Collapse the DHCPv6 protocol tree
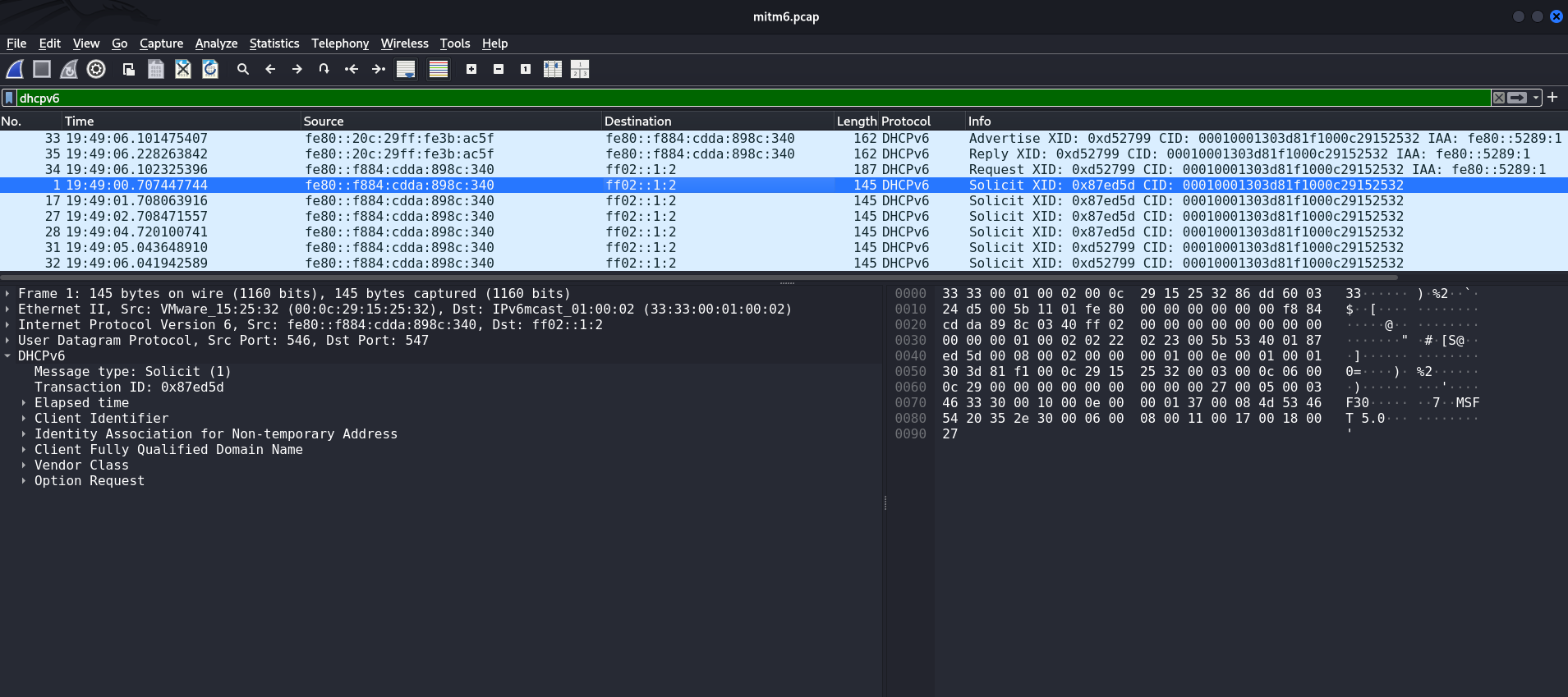Viewport: 1568px width, 697px height. 7,356
